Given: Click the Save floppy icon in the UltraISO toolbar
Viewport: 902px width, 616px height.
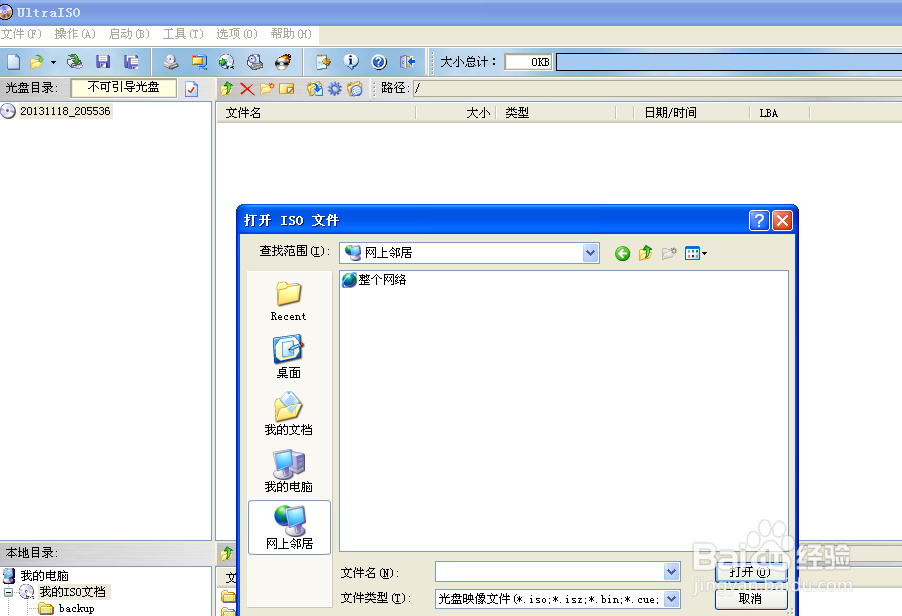Looking at the screenshot, I should 103,62.
